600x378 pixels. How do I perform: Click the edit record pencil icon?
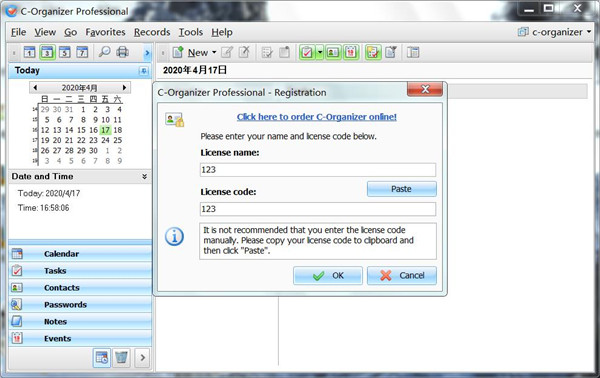[227, 52]
